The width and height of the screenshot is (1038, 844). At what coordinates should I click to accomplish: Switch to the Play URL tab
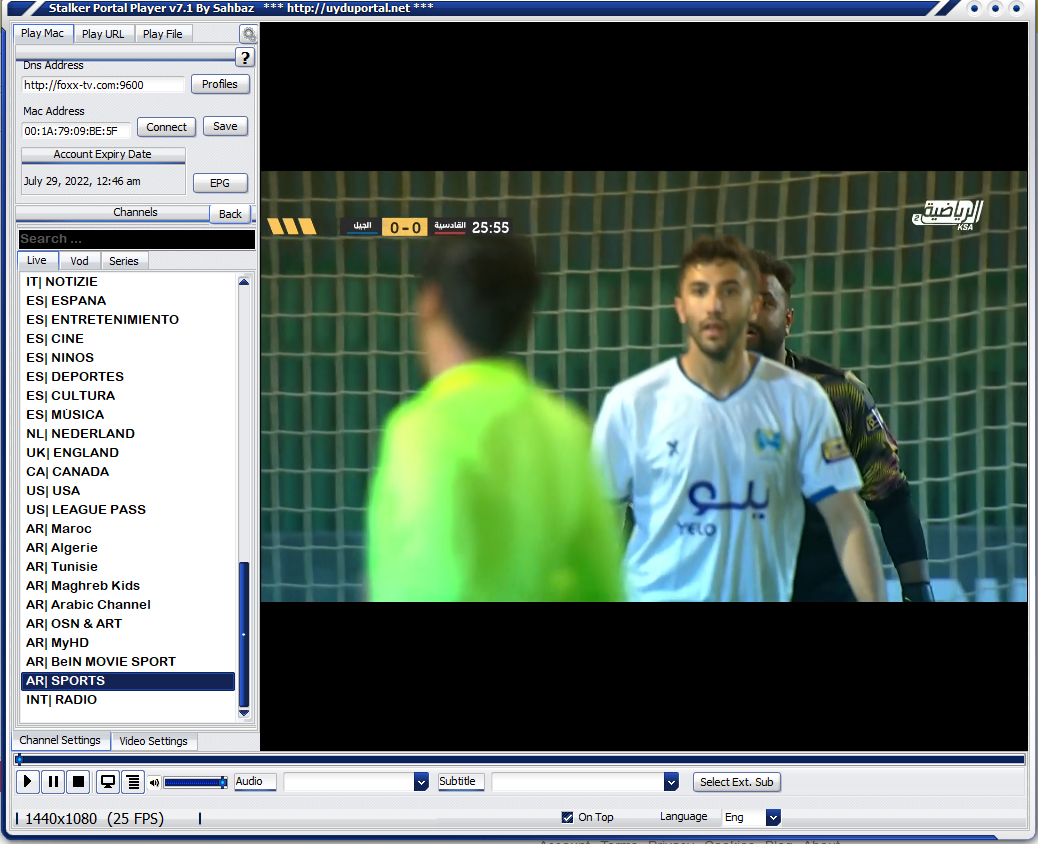click(x=104, y=33)
